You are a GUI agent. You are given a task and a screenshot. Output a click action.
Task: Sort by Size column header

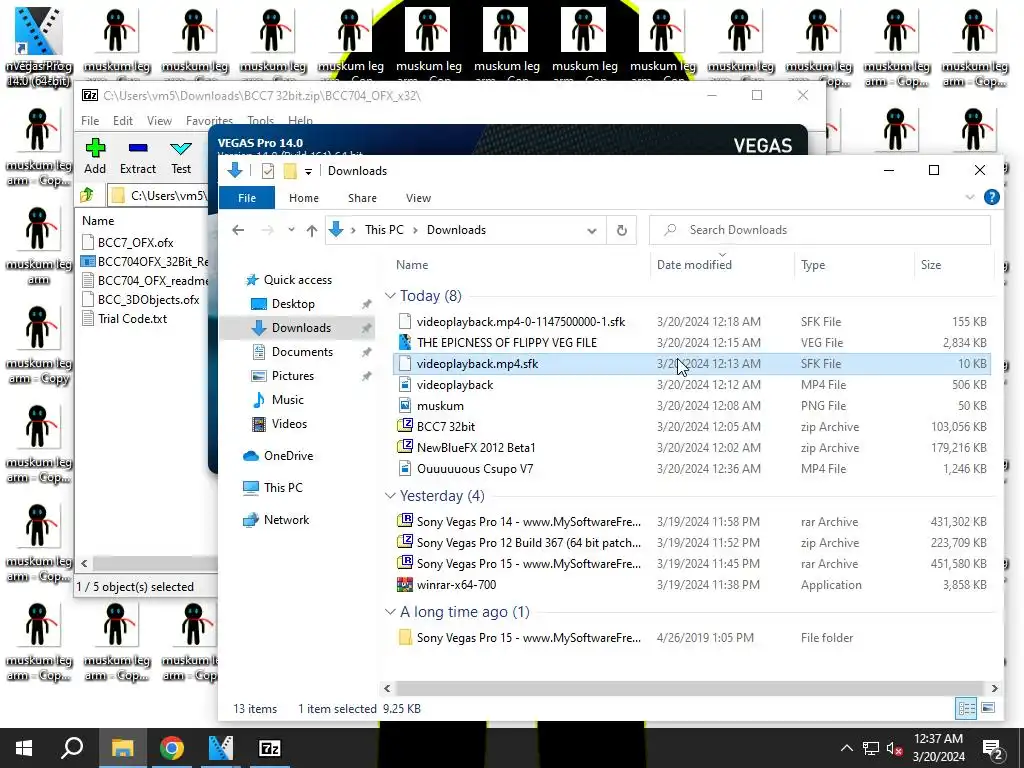click(x=953, y=264)
